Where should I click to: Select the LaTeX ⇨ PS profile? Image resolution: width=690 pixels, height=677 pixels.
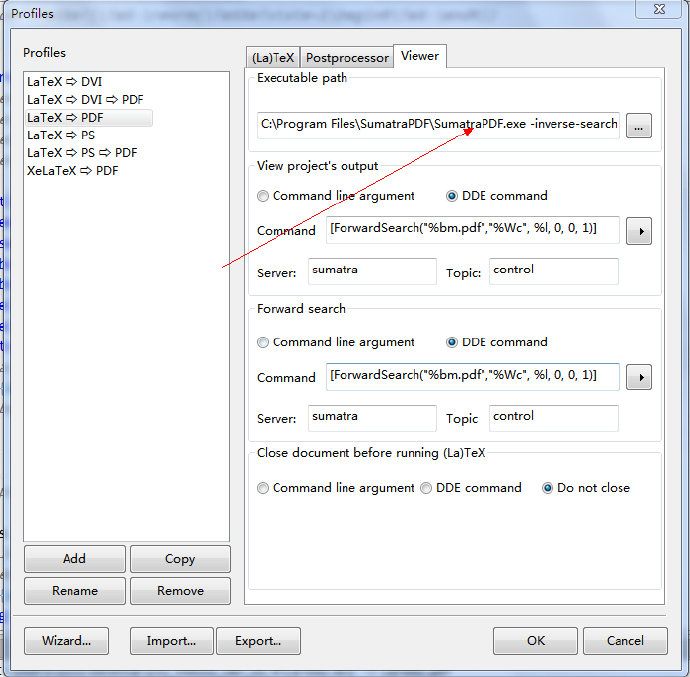[x=61, y=135]
